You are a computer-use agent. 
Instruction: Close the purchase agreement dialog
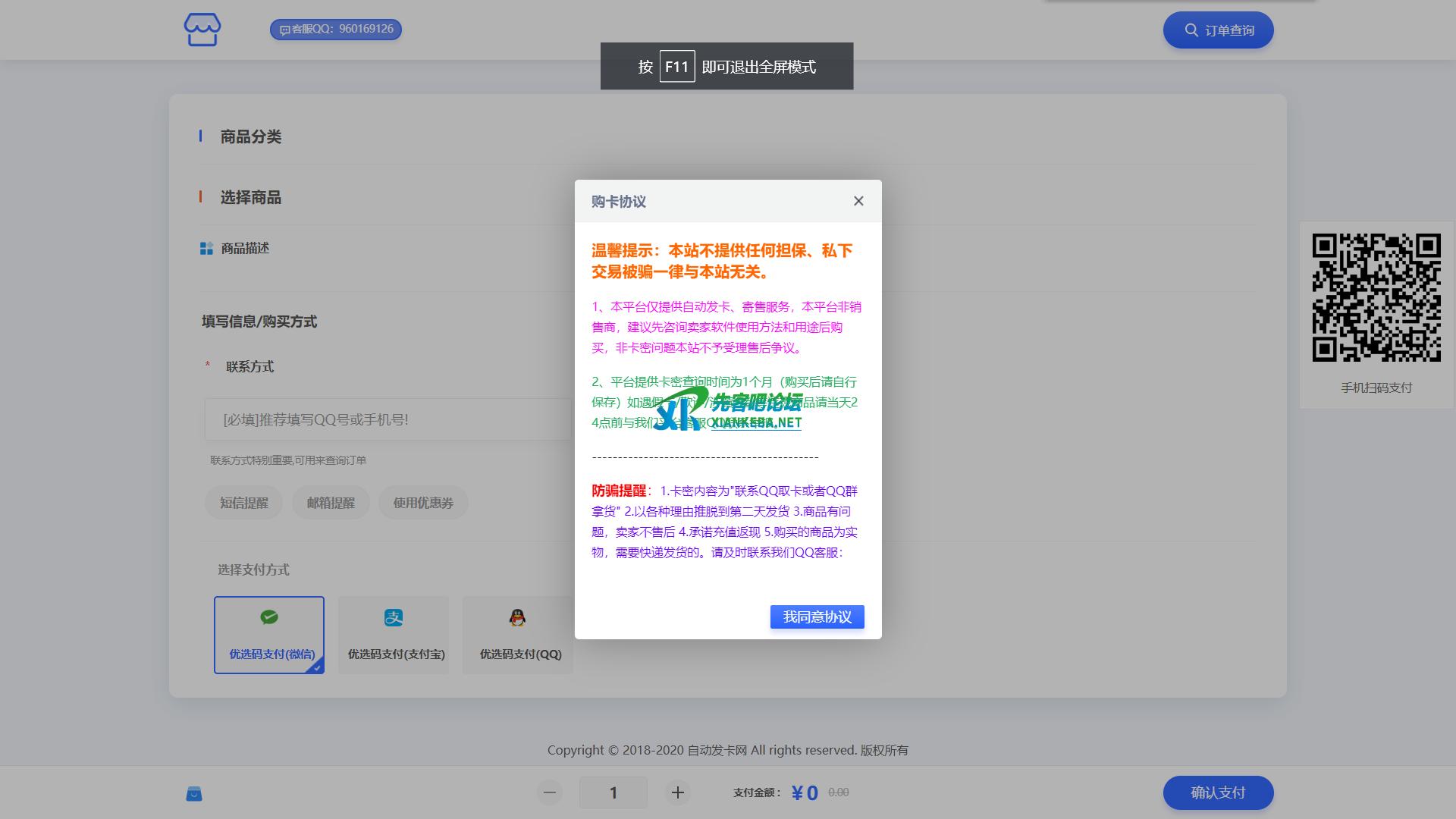[858, 201]
